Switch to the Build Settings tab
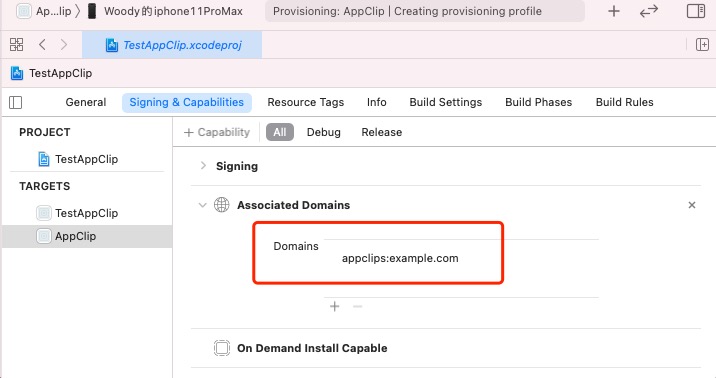Viewport: 716px width, 378px height. (446, 102)
